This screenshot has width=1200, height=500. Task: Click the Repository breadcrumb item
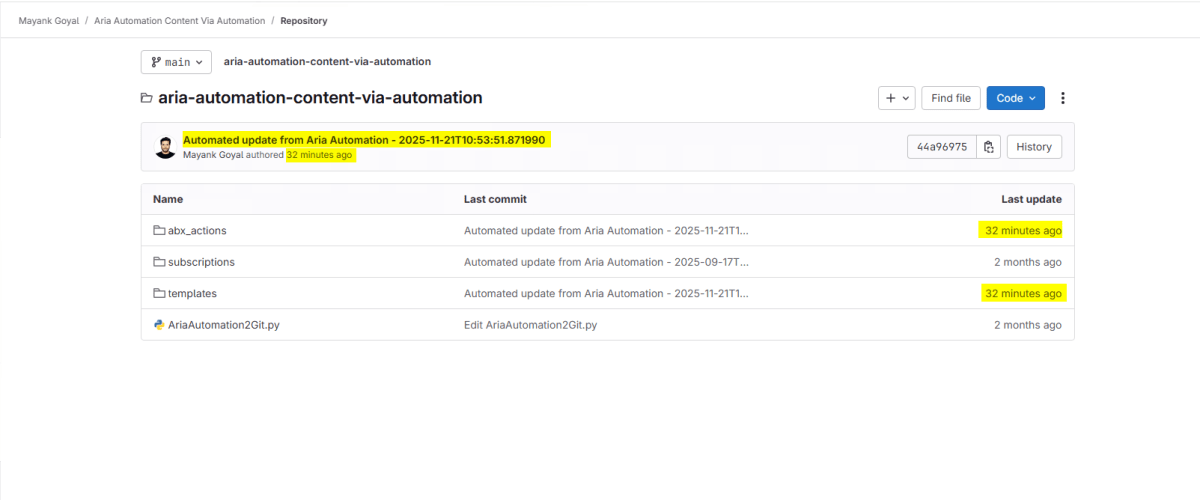pos(304,20)
